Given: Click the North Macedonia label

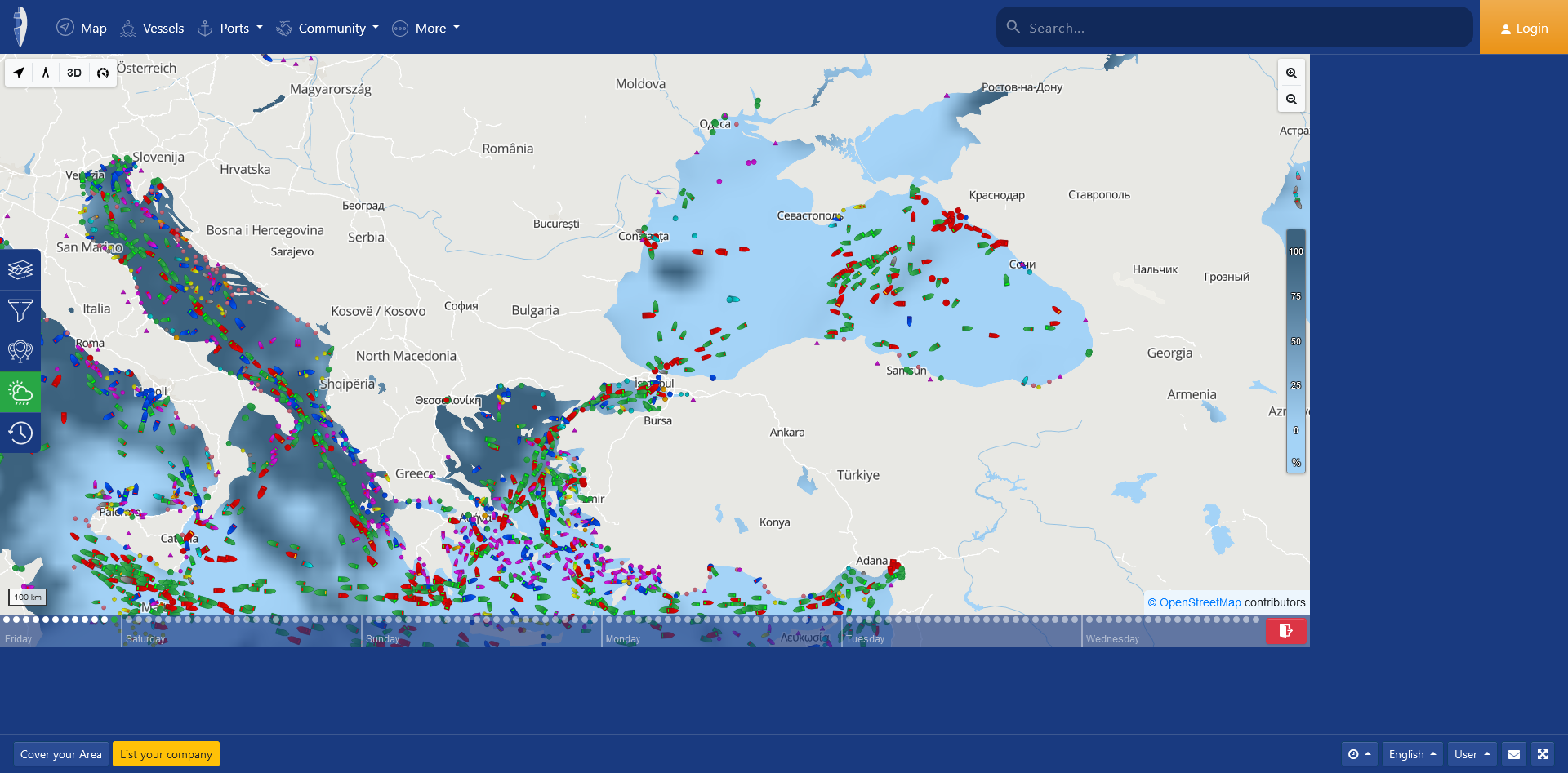Looking at the screenshot, I should (406, 356).
